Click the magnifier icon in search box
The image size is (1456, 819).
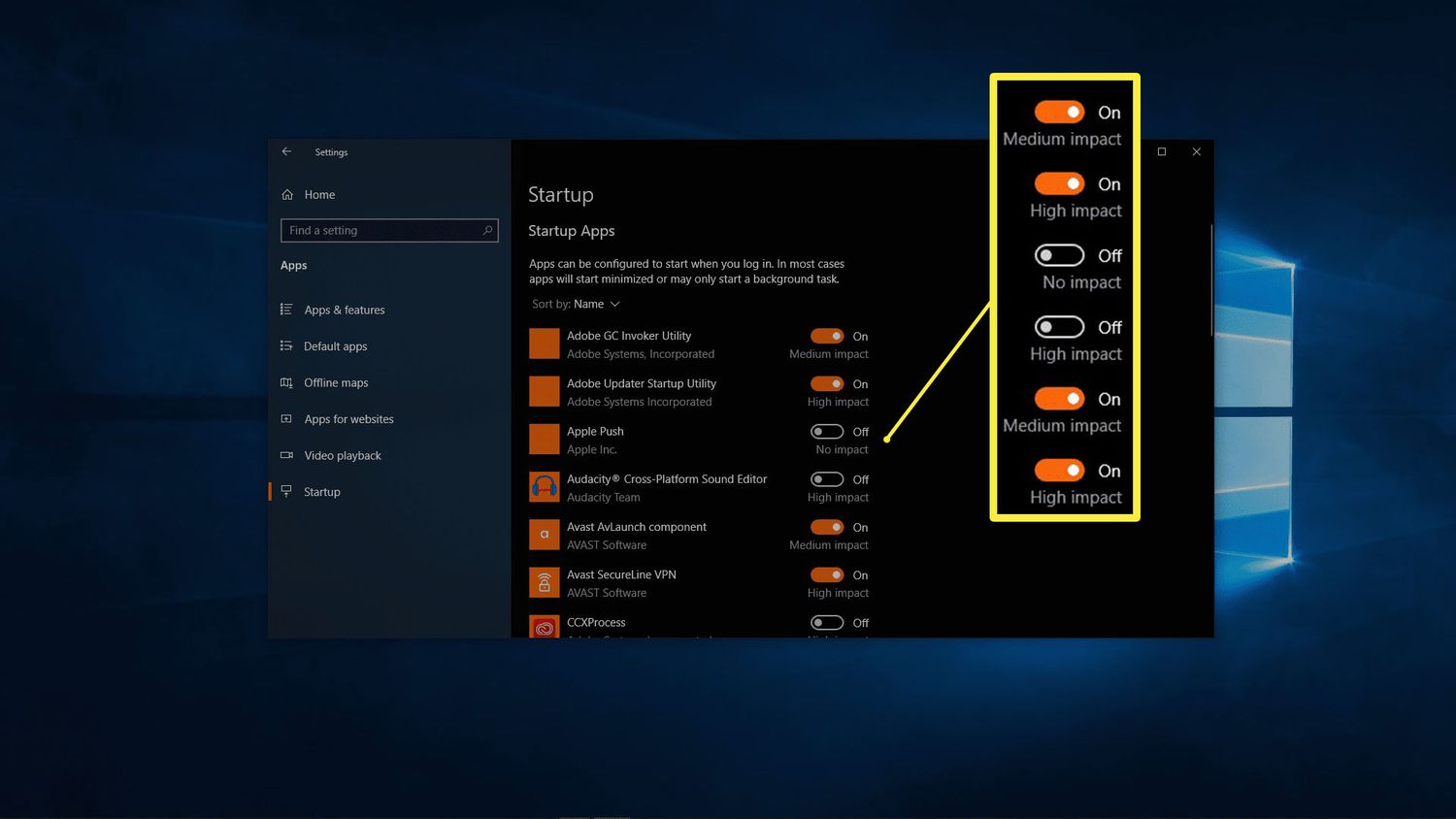point(487,230)
